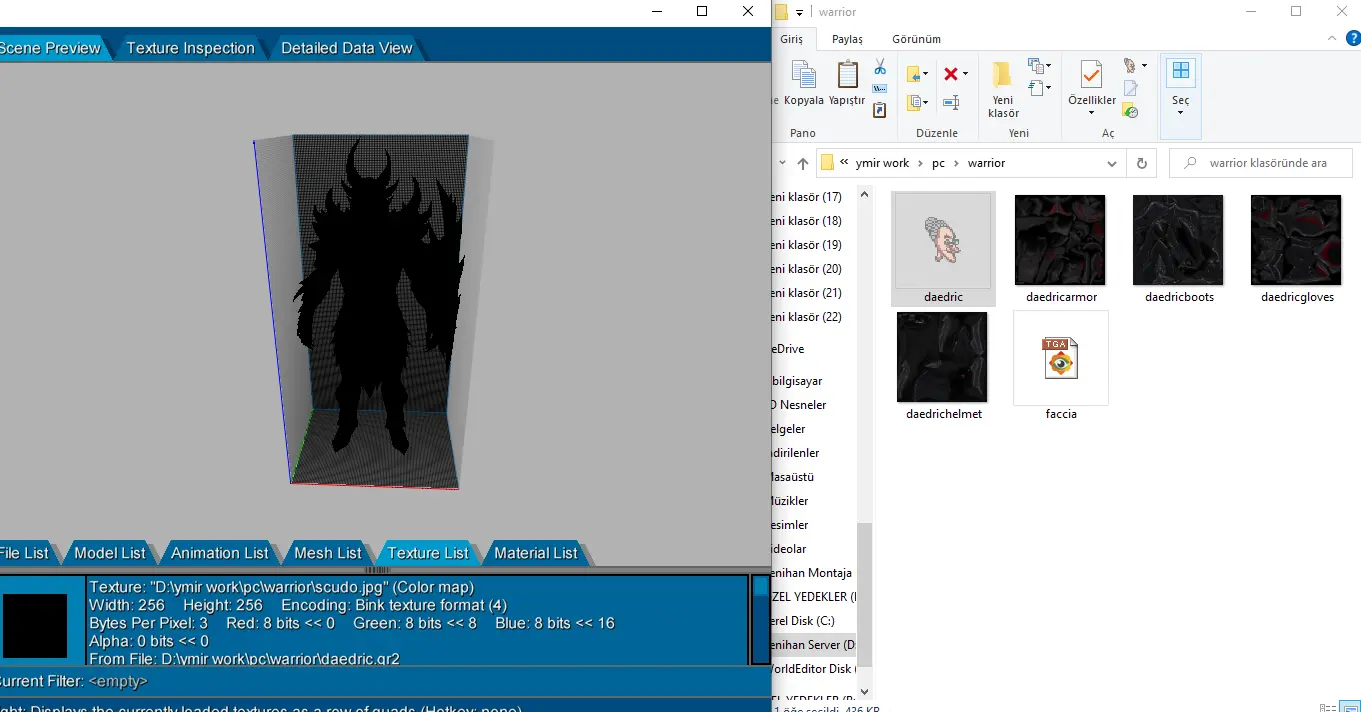Viewport: 1361px width, 712px height.
Task: Rename the file with the rename icon
Action: click(951, 102)
